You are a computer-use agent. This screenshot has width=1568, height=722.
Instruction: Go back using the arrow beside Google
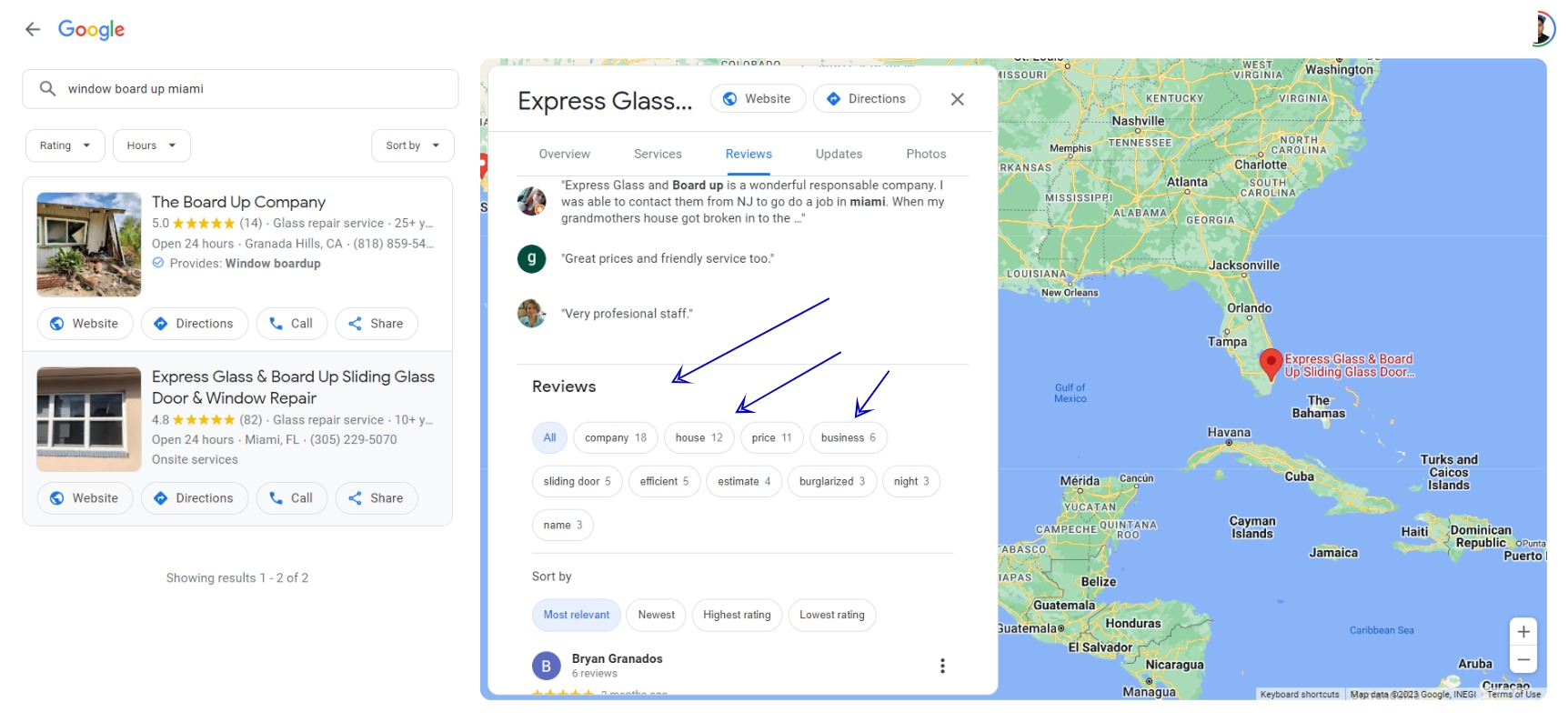33,29
